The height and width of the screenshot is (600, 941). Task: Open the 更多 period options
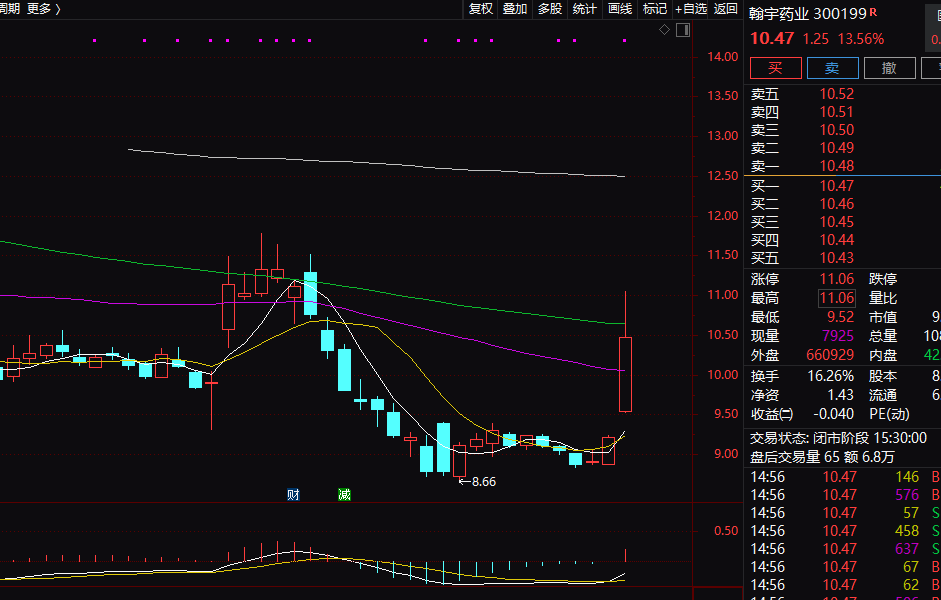point(42,9)
